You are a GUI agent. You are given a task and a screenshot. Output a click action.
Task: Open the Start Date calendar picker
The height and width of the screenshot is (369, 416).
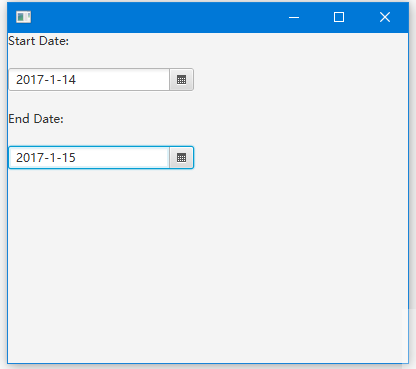[x=181, y=80]
